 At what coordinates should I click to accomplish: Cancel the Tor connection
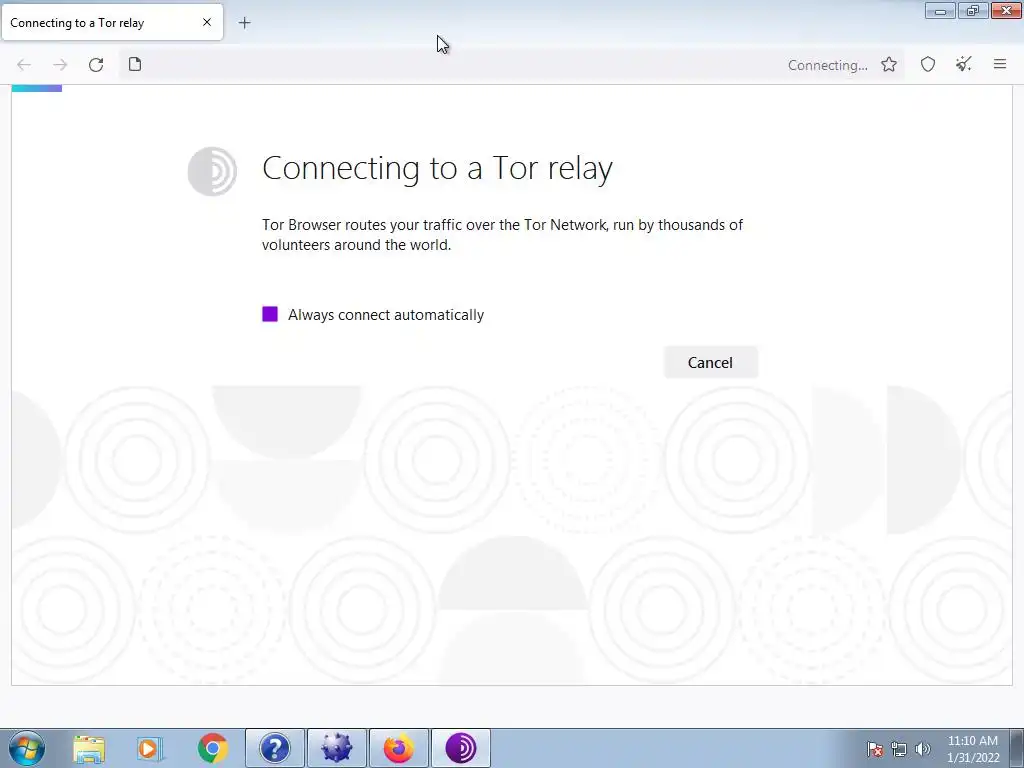tap(711, 362)
